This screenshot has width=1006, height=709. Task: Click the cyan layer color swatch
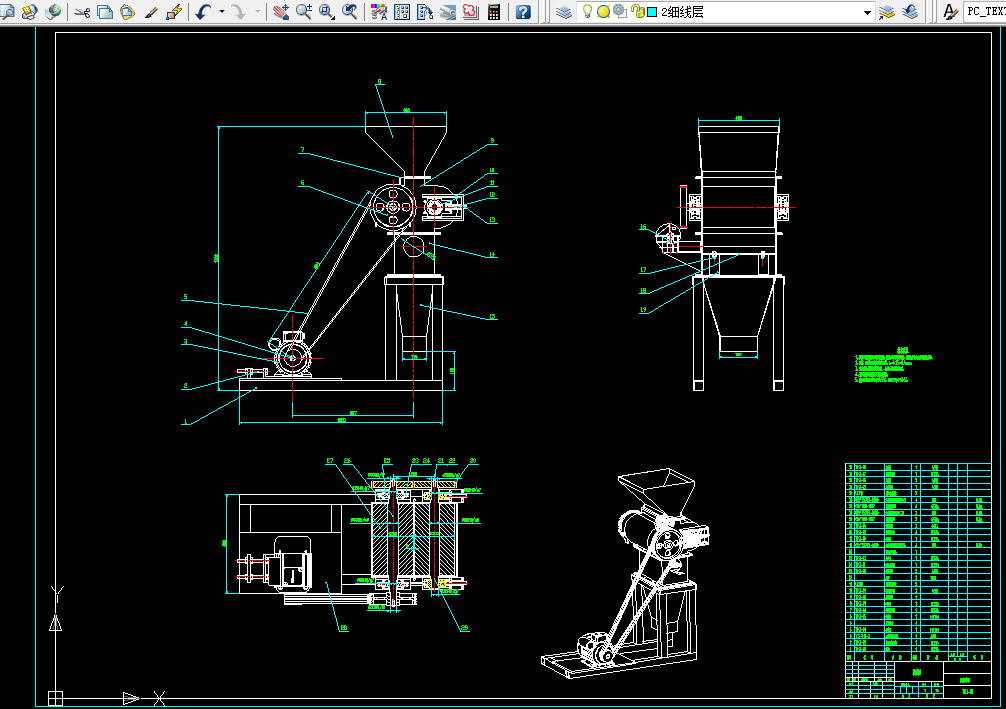click(652, 12)
